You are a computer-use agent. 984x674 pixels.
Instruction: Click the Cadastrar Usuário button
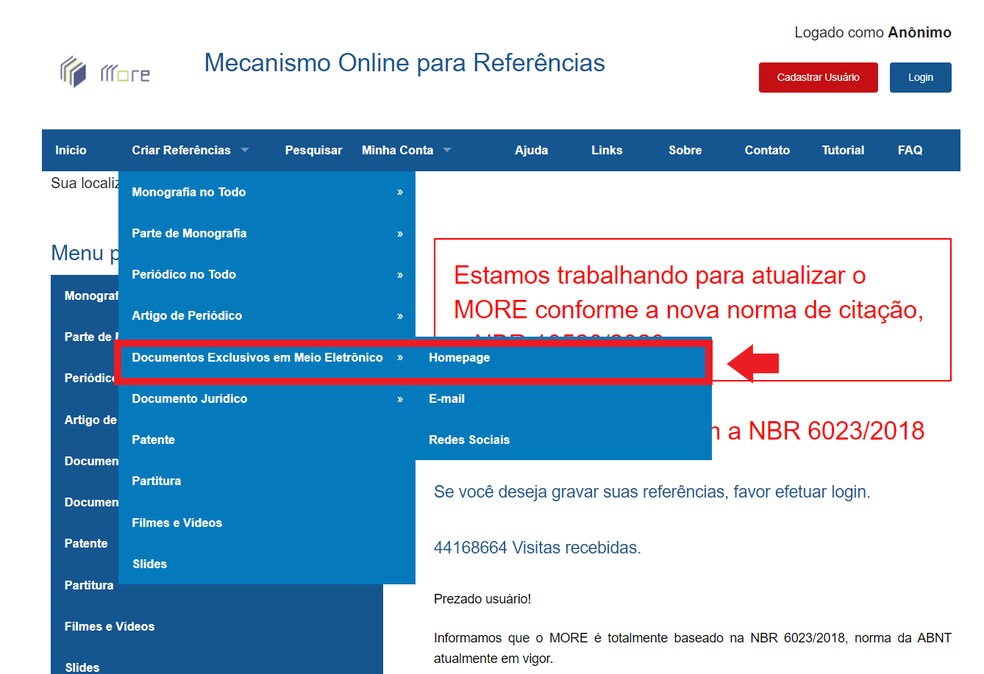[818, 77]
